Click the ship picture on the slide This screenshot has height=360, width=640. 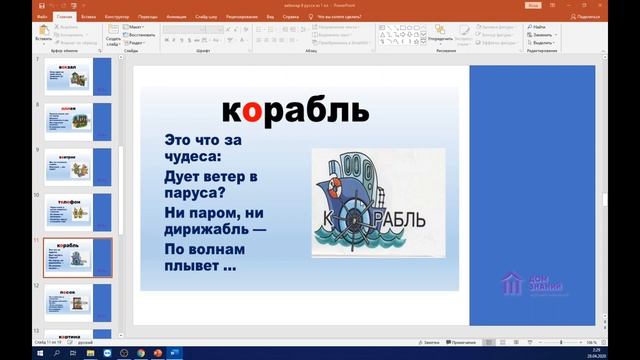(x=378, y=203)
